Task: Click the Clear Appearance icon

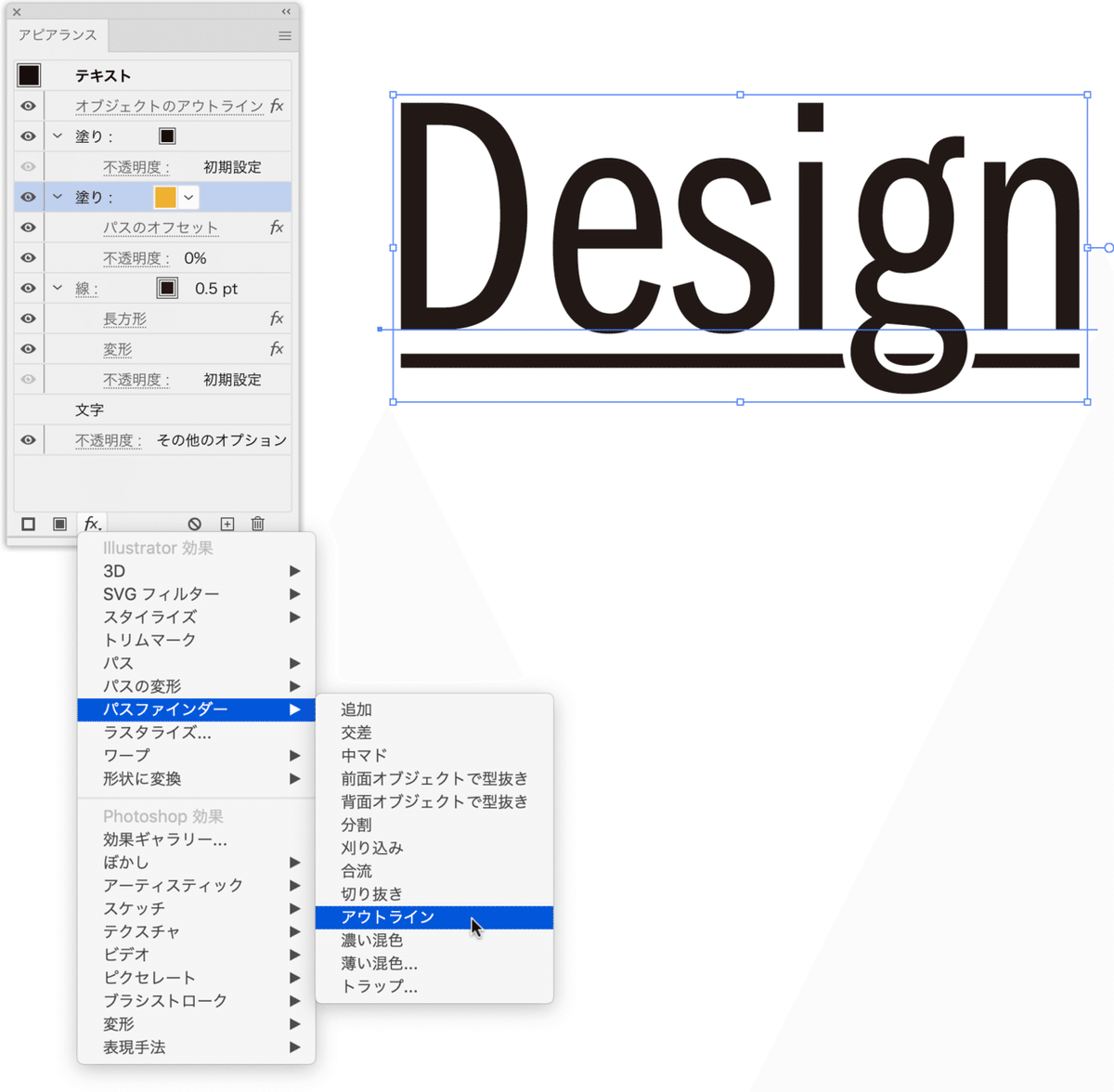Action: pos(194,524)
